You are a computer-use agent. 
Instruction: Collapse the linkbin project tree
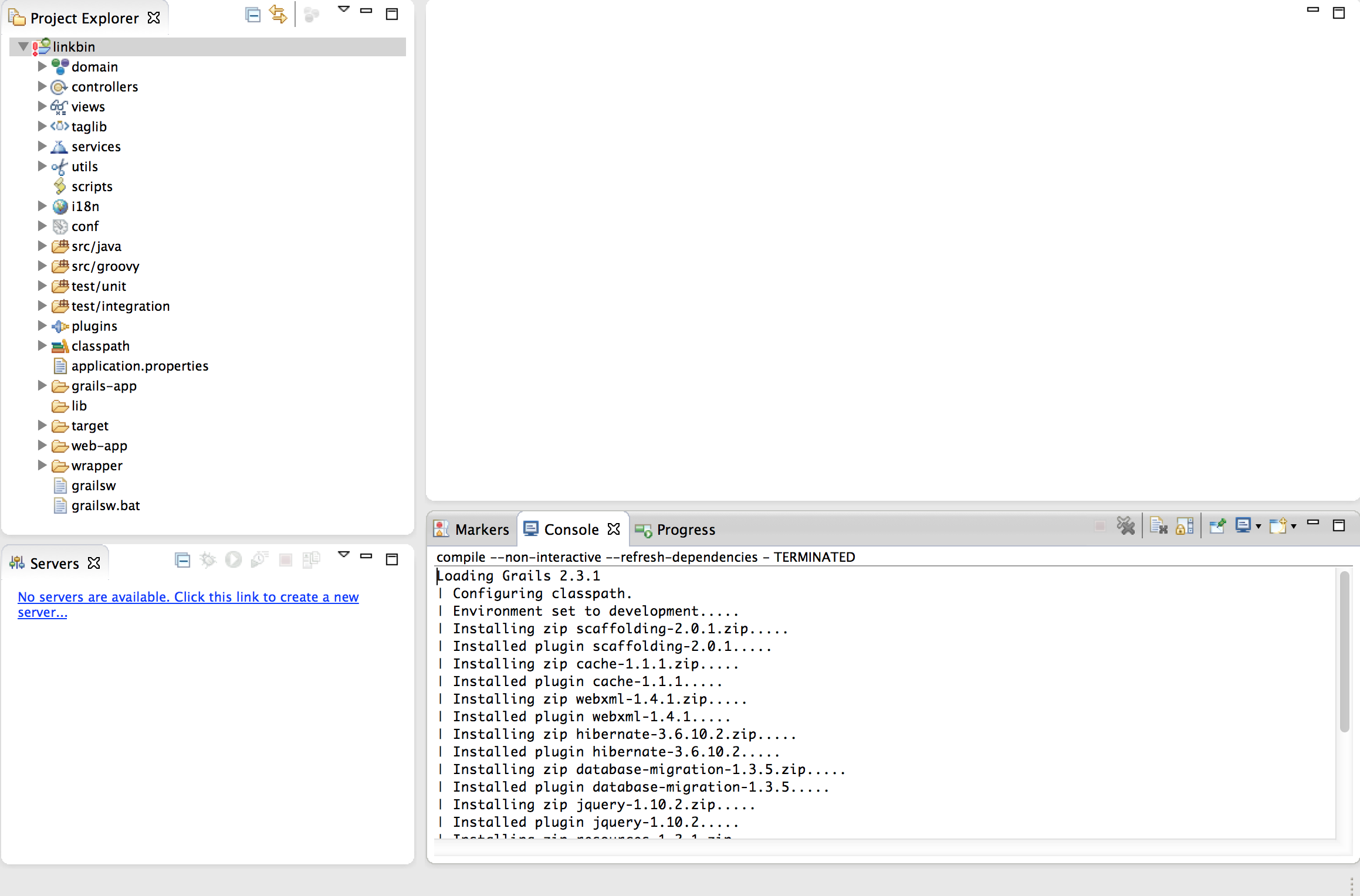(x=22, y=46)
